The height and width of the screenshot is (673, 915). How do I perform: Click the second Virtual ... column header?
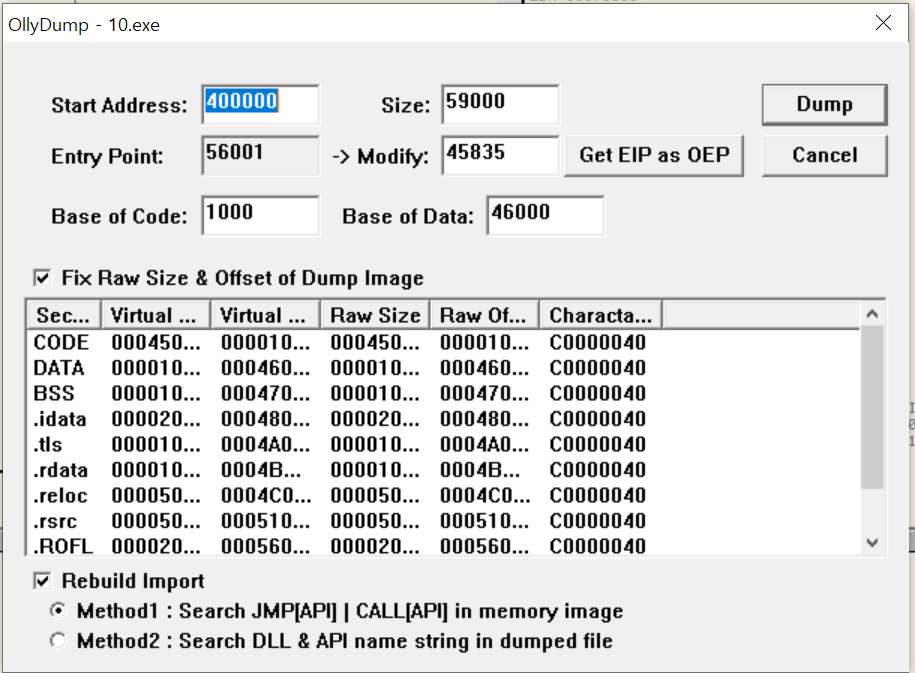(x=265, y=315)
